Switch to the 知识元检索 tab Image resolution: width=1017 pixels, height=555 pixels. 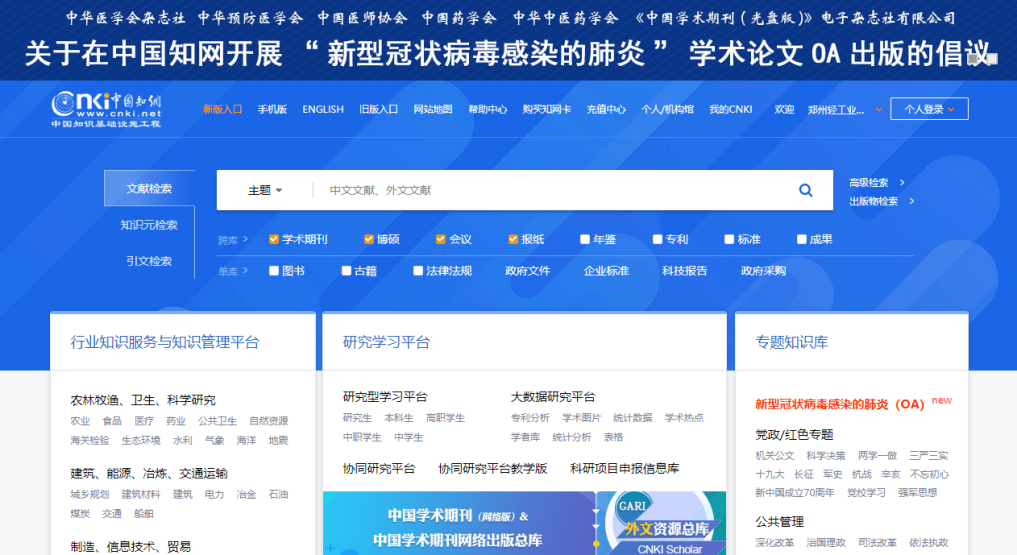(149, 225)
